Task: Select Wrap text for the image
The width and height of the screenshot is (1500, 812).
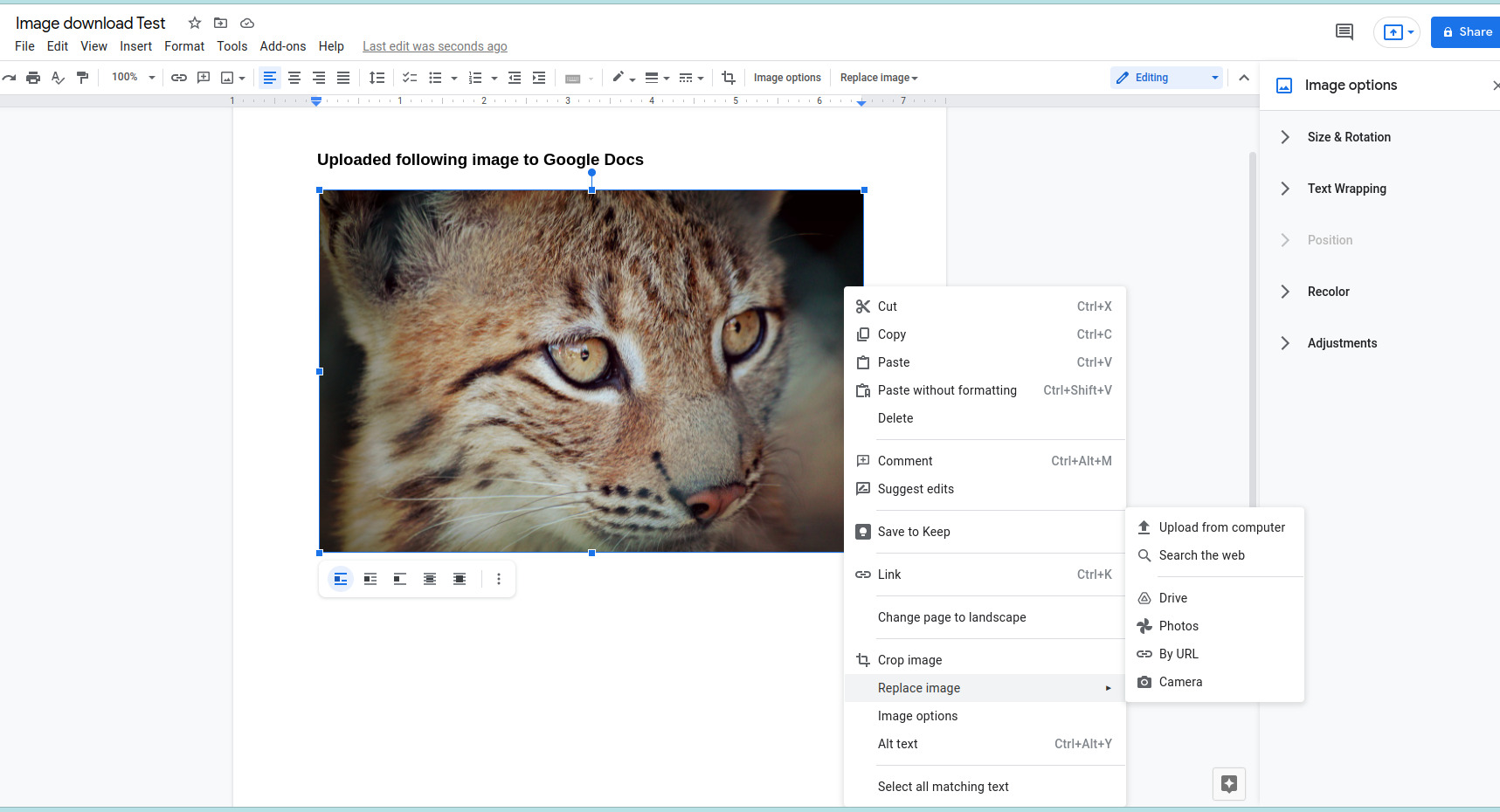Action: [370, 578]
